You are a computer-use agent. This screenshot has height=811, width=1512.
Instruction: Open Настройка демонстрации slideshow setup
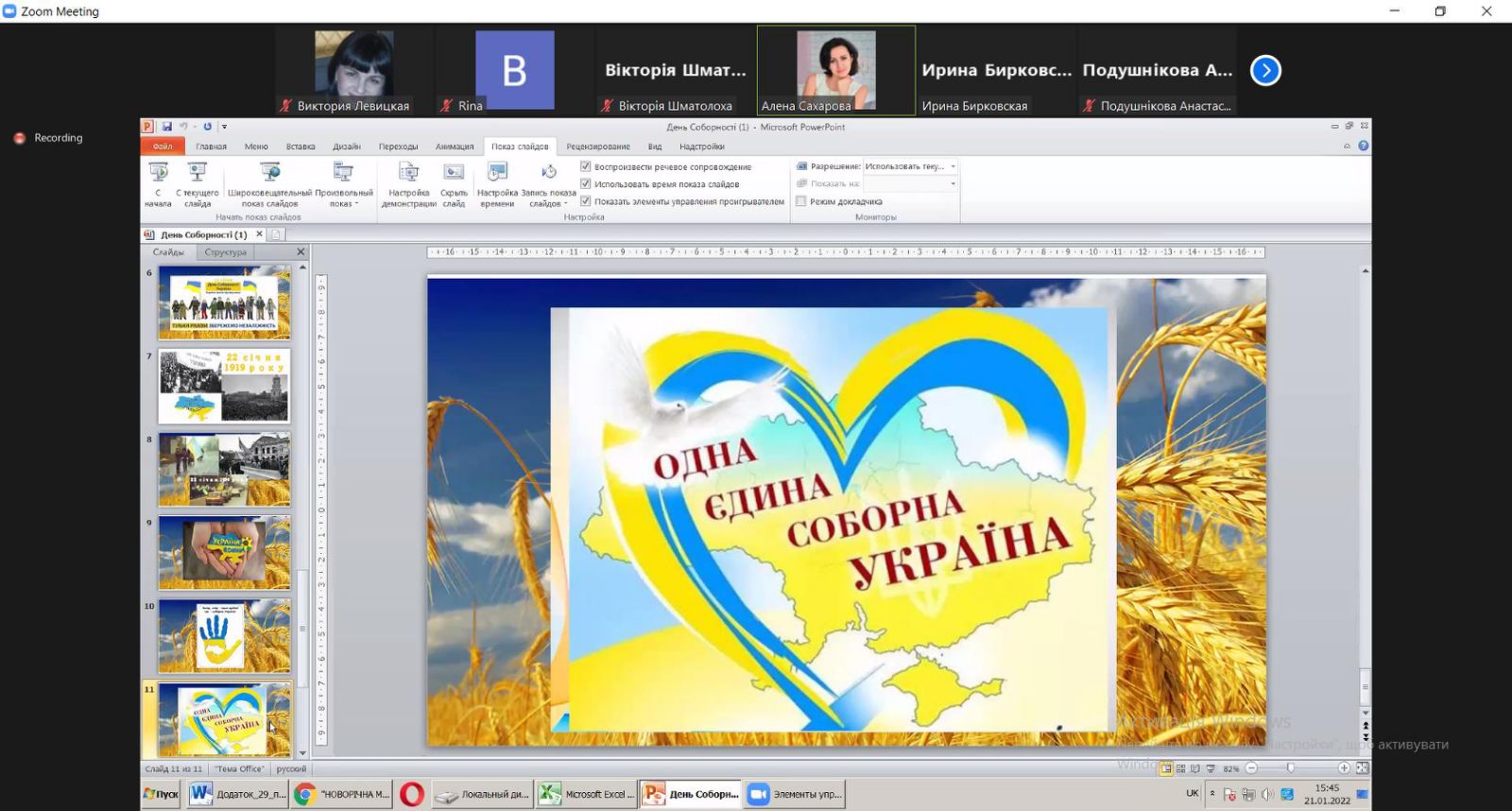(408, 173)
